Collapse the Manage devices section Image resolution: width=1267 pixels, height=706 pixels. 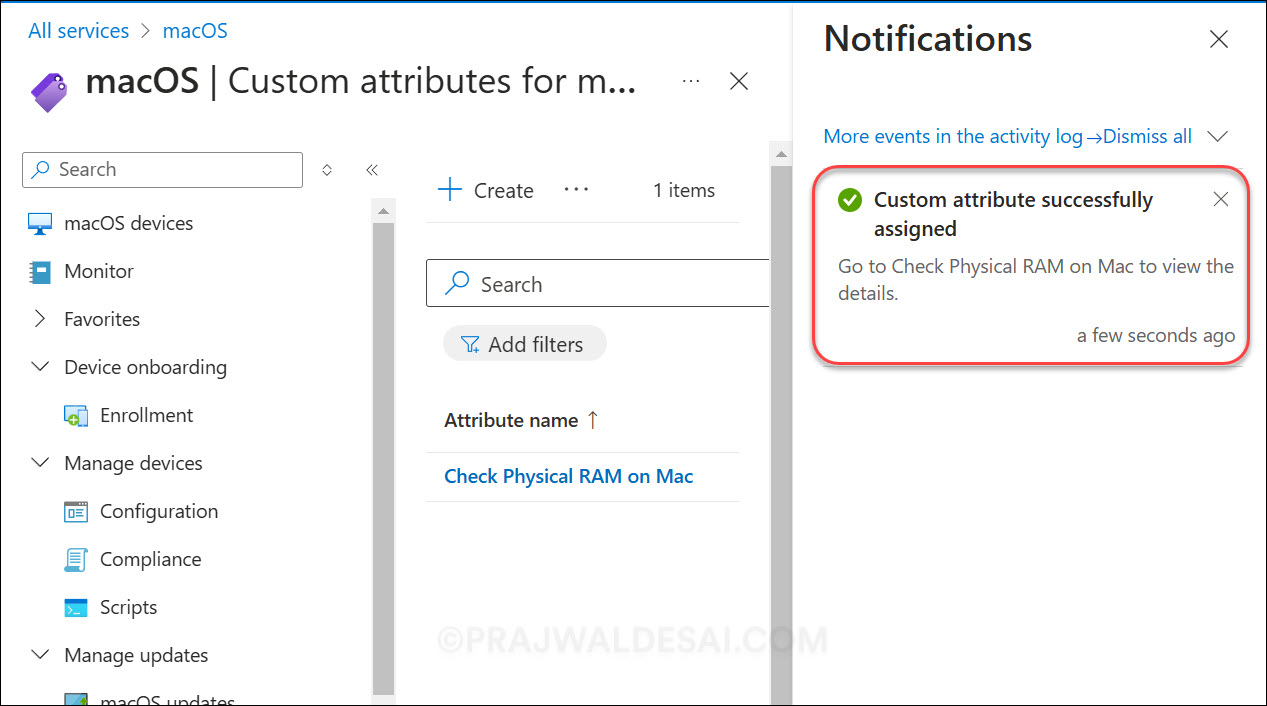coord(40,463)
